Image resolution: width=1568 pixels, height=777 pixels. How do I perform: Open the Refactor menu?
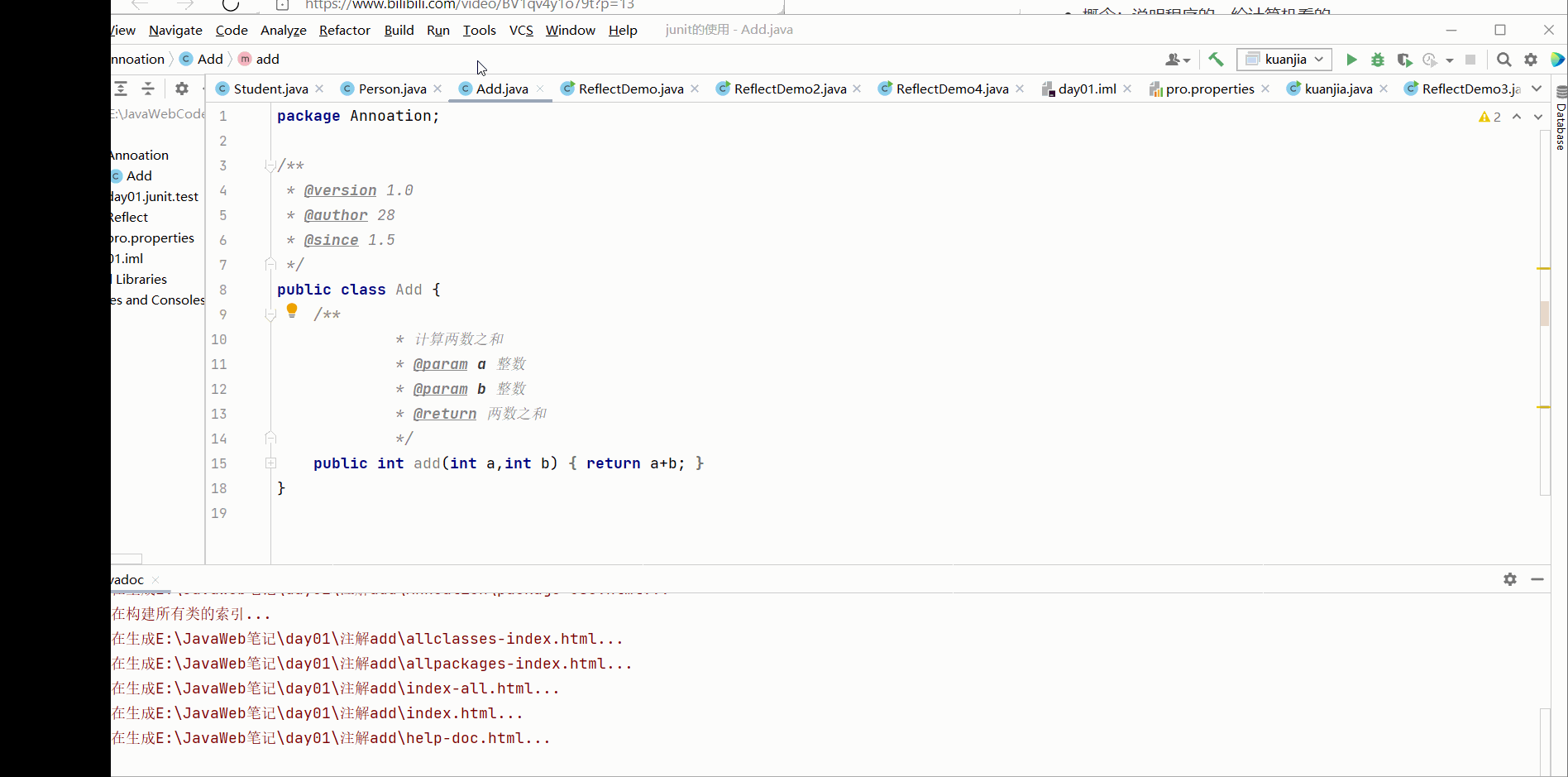[345, 30]
